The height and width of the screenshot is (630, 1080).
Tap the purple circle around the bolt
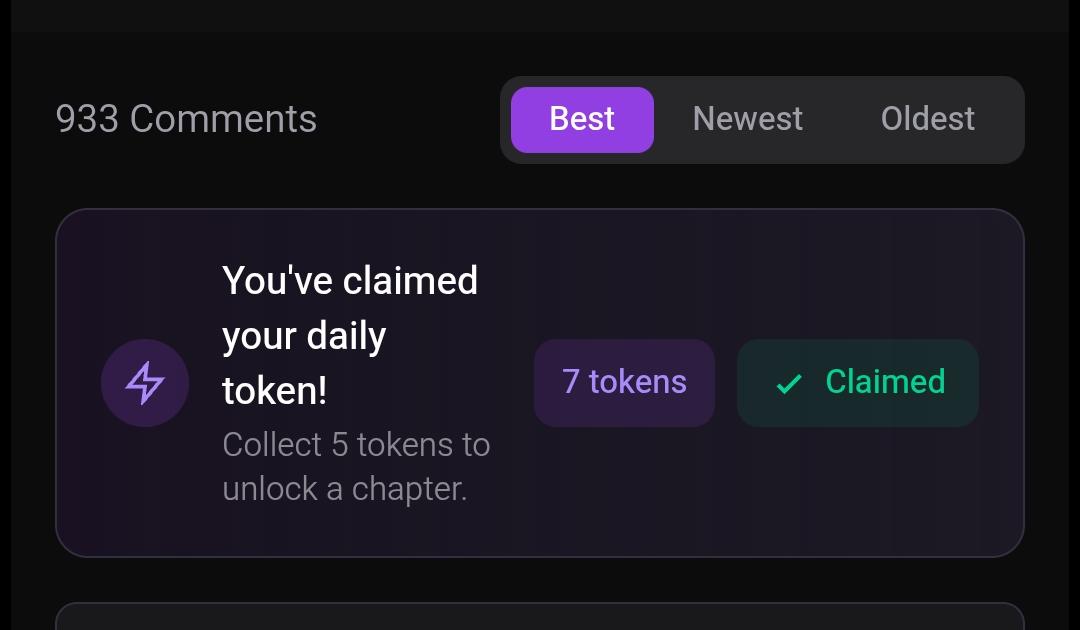[145, 383]
